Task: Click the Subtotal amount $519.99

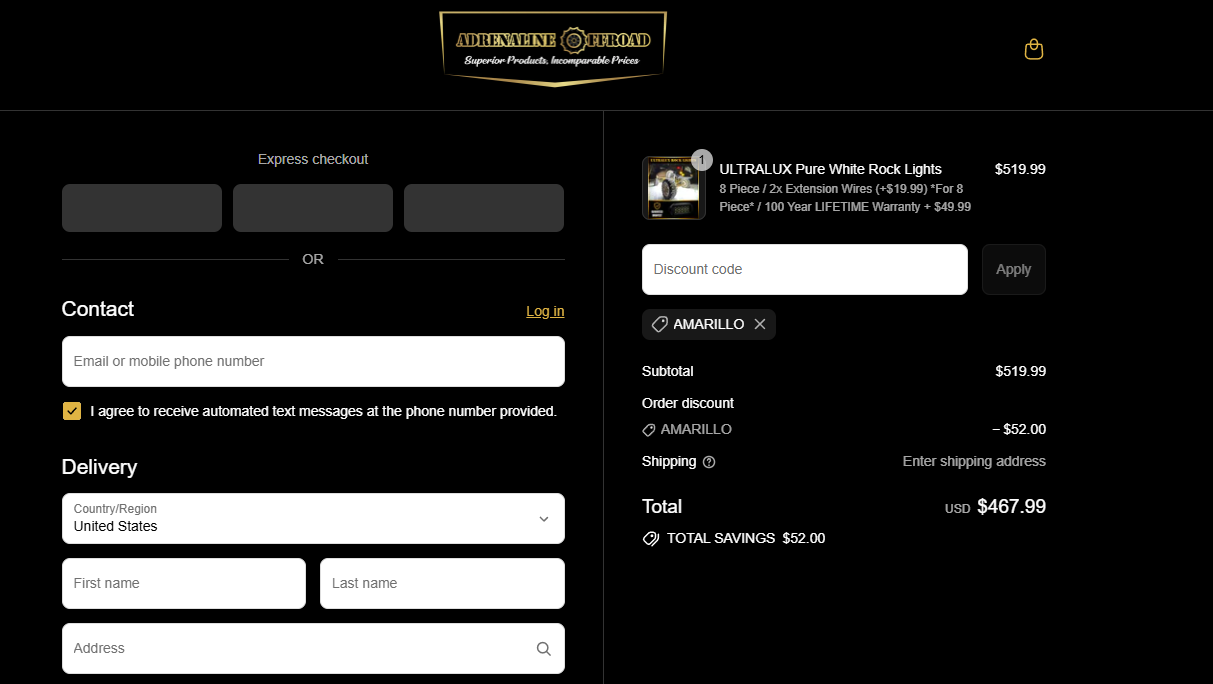Action: tap(1020, 371)
